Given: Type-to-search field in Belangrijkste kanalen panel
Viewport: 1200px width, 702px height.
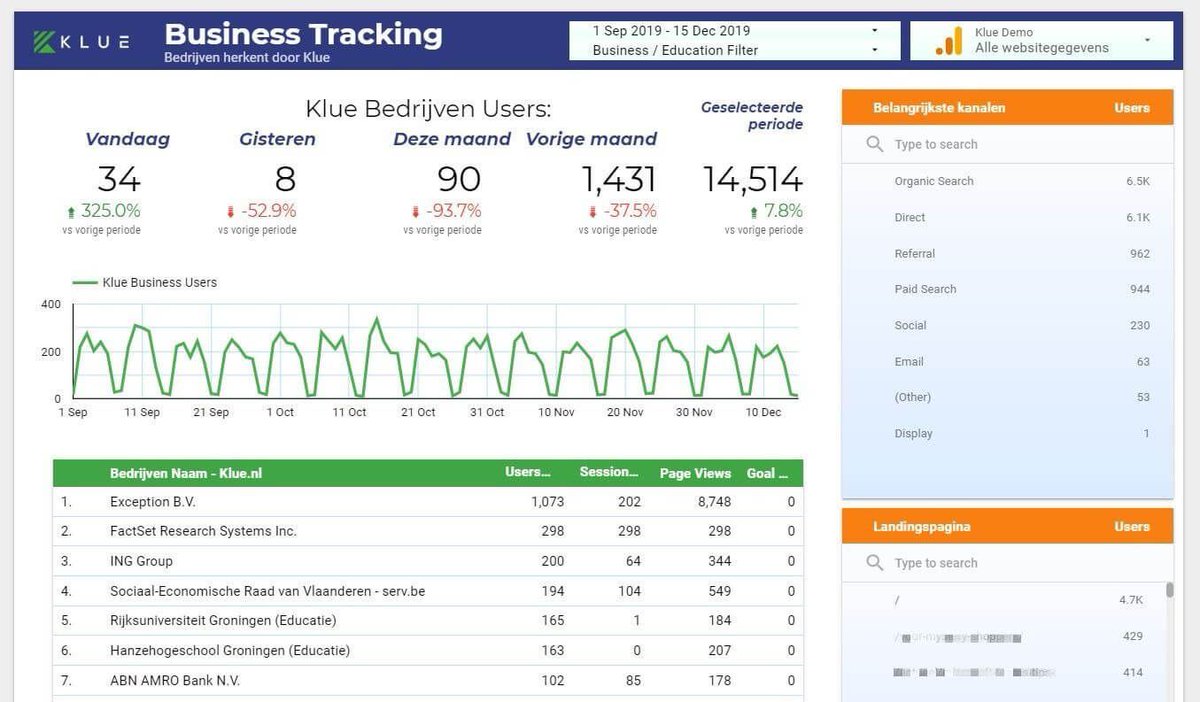Looking at the screenshot, I should [1007, 144].
